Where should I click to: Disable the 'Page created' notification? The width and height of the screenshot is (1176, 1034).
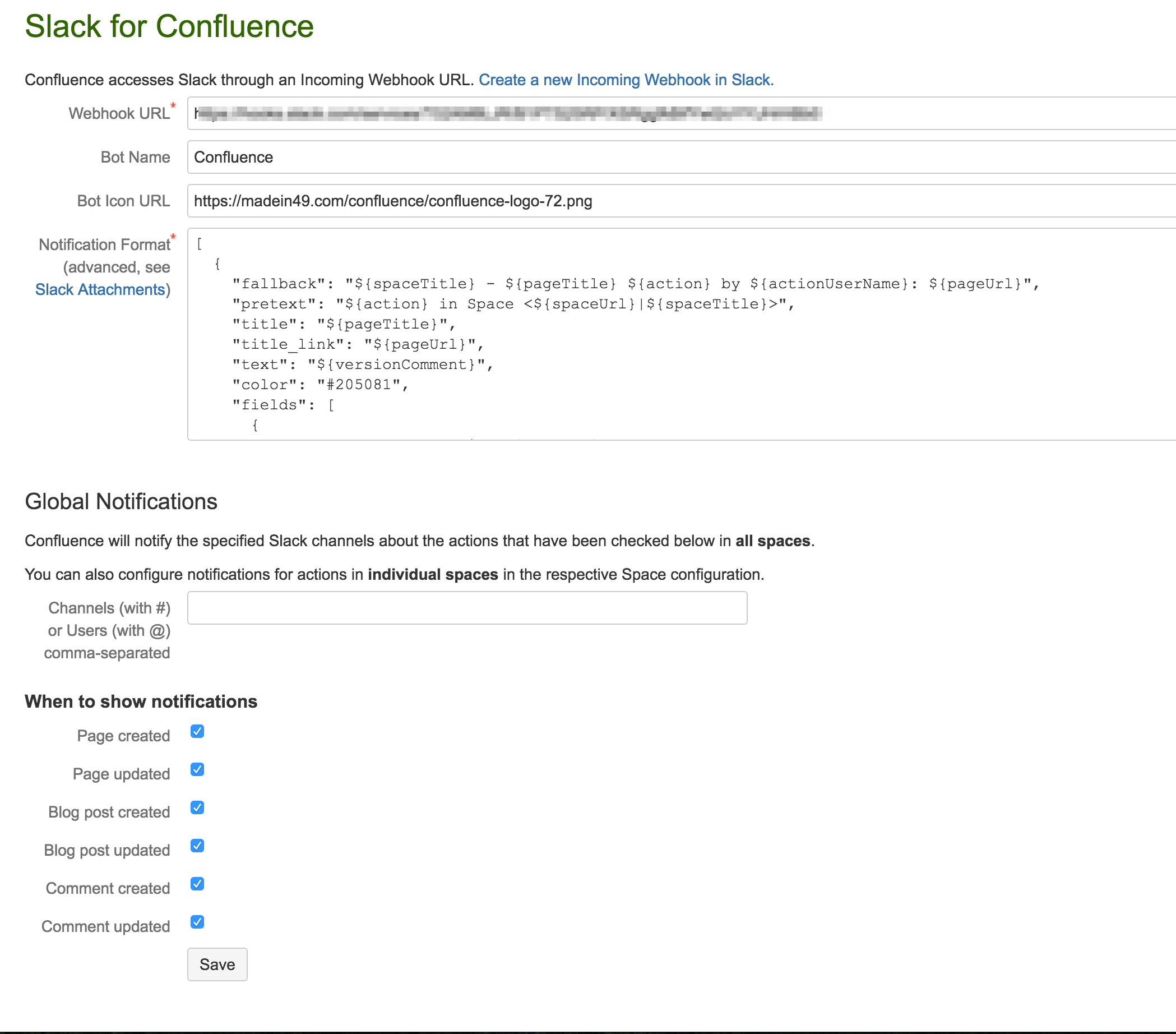[x=197, y=731]
